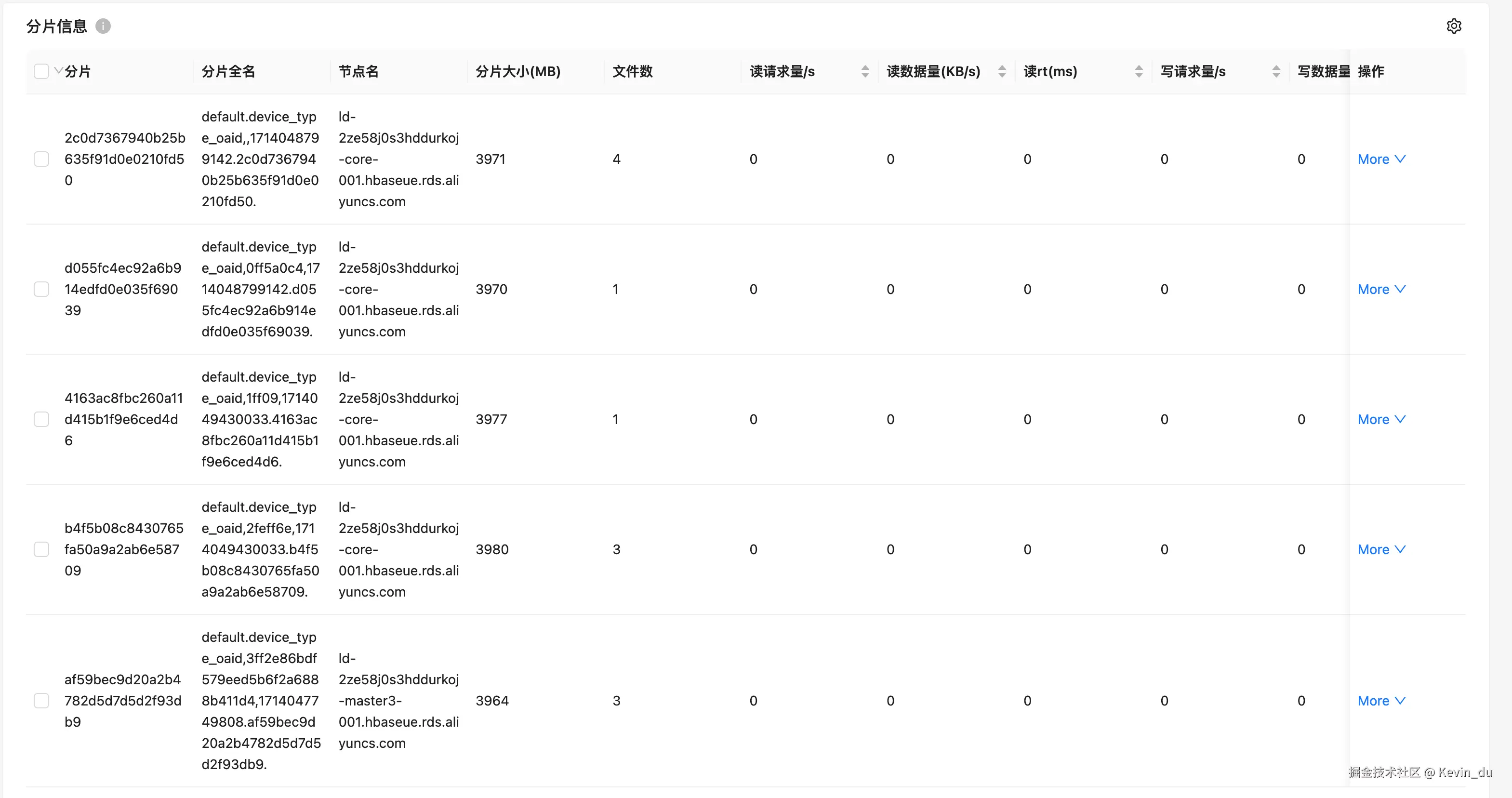The height and width of the screenshot is (798, 1512).
Task: Sort by 读数据量(KB/s) column arrows
Action: click(1002, 72)
